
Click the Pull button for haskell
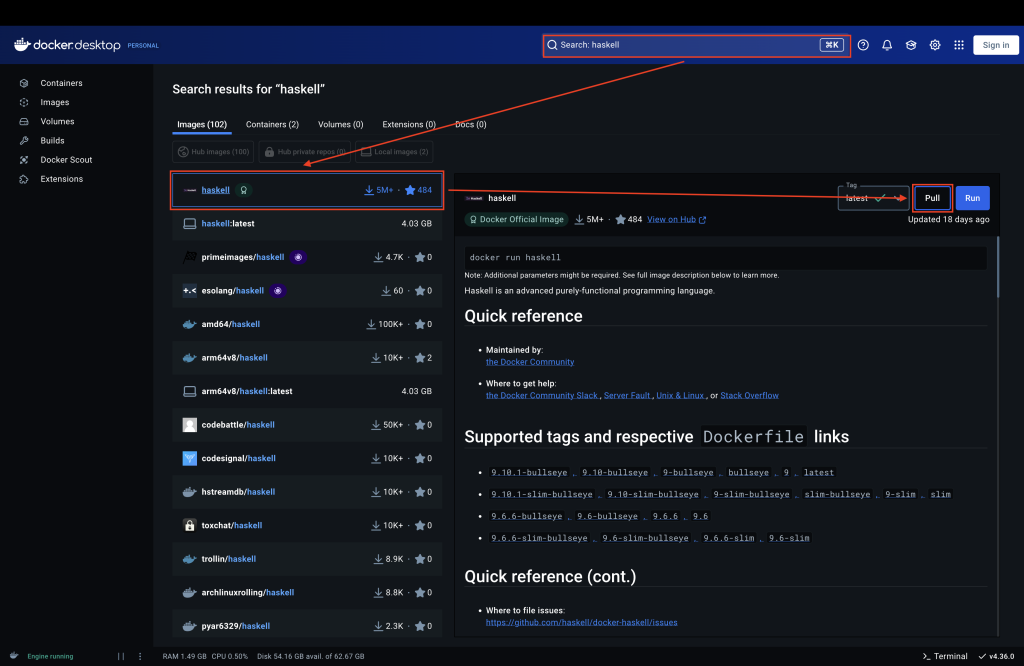(x=932, y=198)
